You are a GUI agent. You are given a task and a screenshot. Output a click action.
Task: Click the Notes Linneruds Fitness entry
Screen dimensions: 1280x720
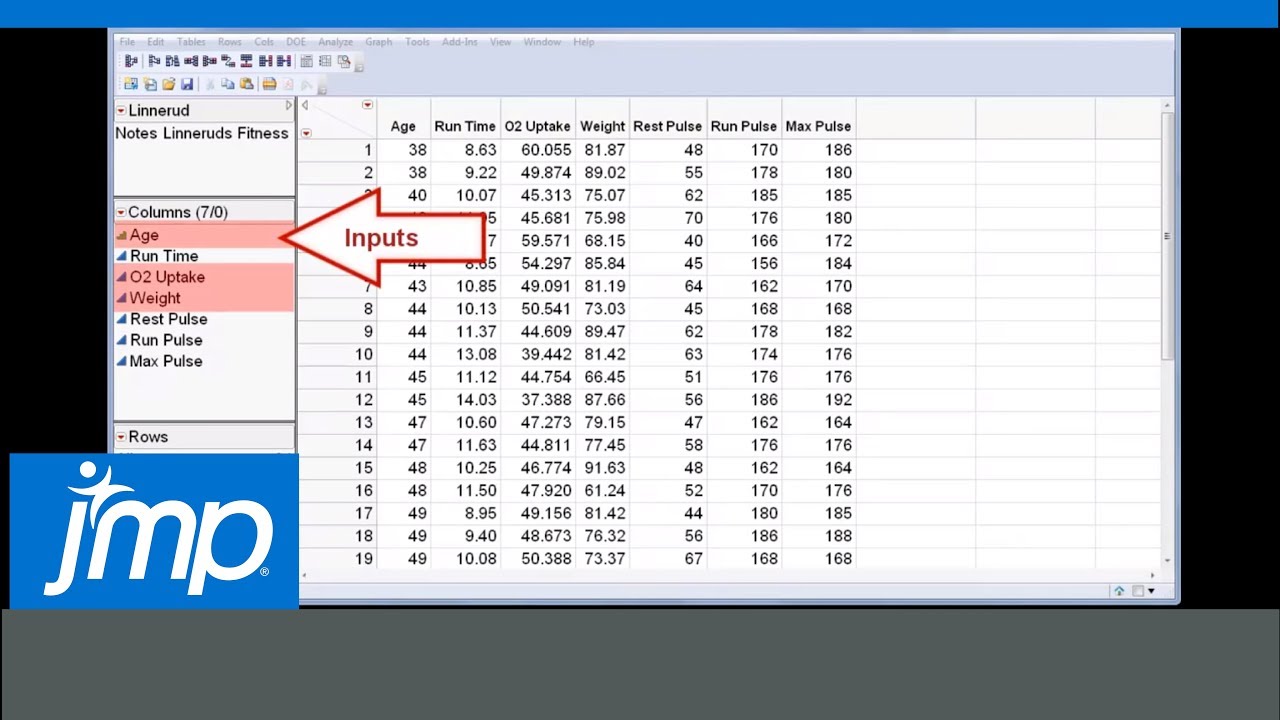(x=202, y=133)
